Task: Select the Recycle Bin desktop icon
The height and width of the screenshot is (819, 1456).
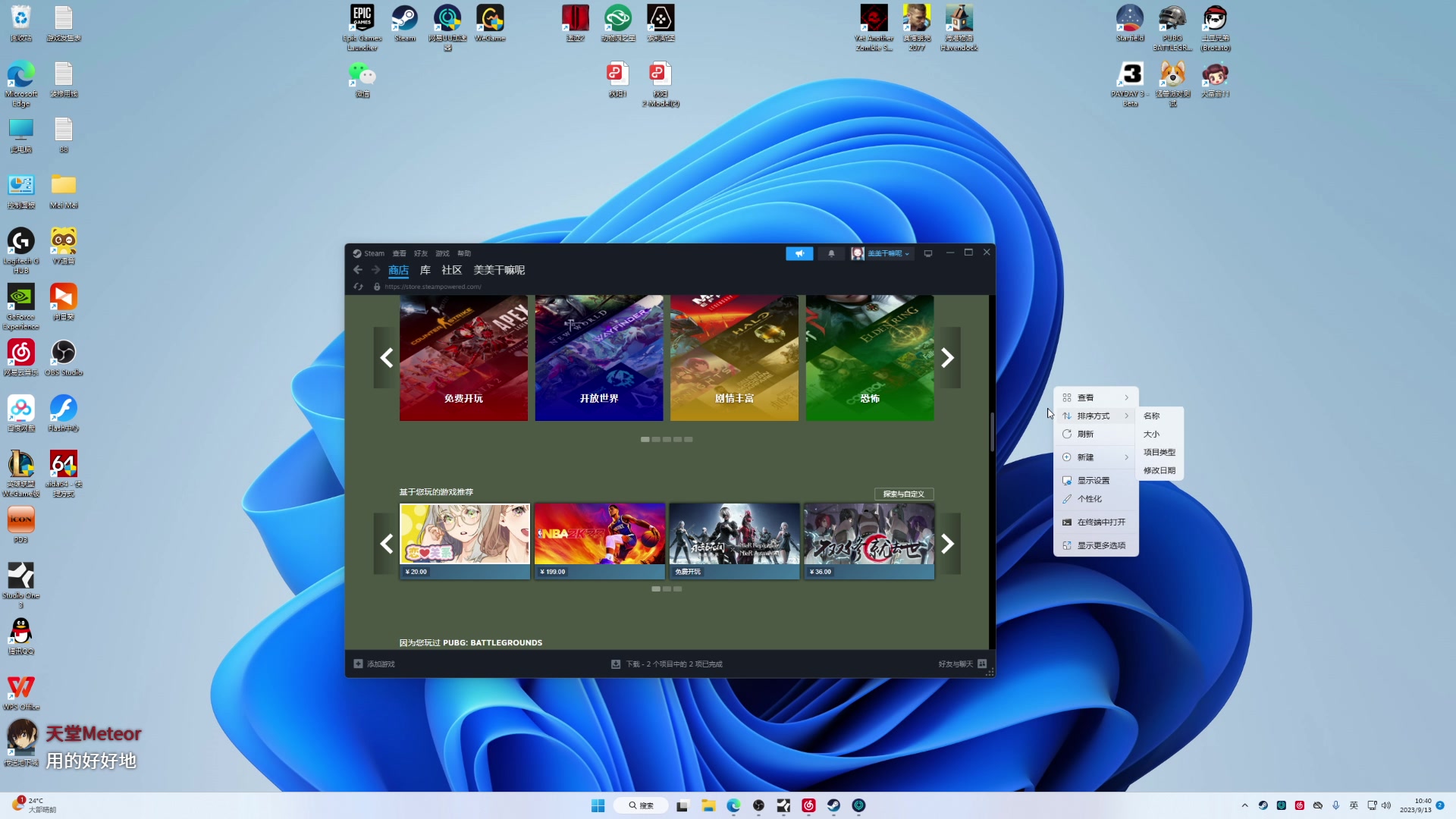Action: (21, 23)
